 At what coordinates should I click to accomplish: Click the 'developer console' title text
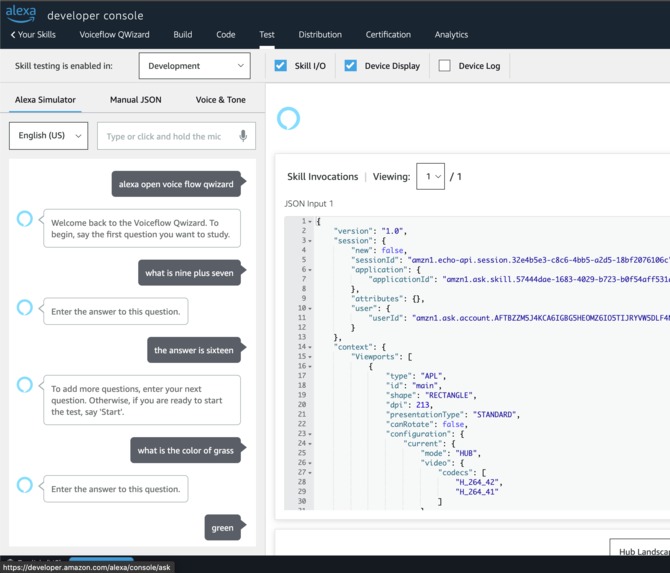point(95,16)
